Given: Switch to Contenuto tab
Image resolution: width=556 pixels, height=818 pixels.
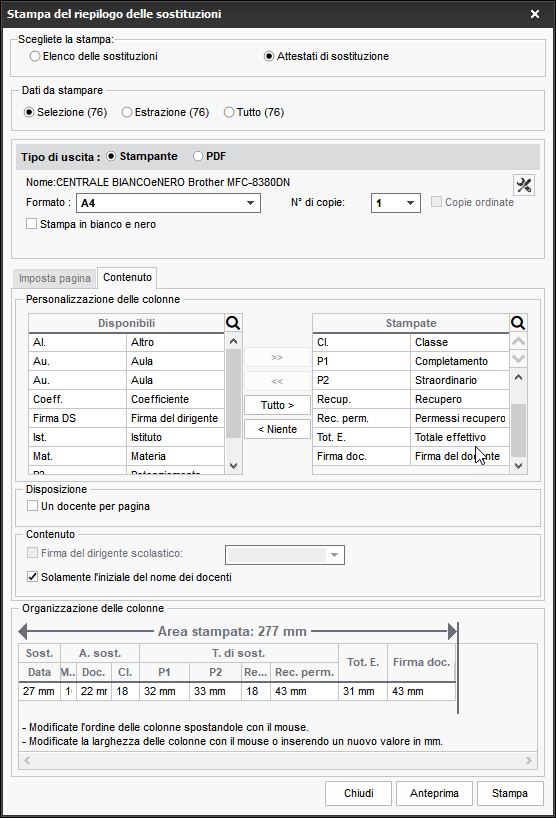Looking at the screenshot, I should tap(127, 277).
